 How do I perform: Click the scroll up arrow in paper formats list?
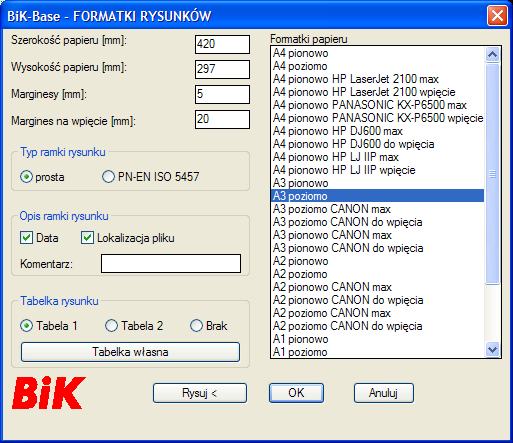point(492,54)
